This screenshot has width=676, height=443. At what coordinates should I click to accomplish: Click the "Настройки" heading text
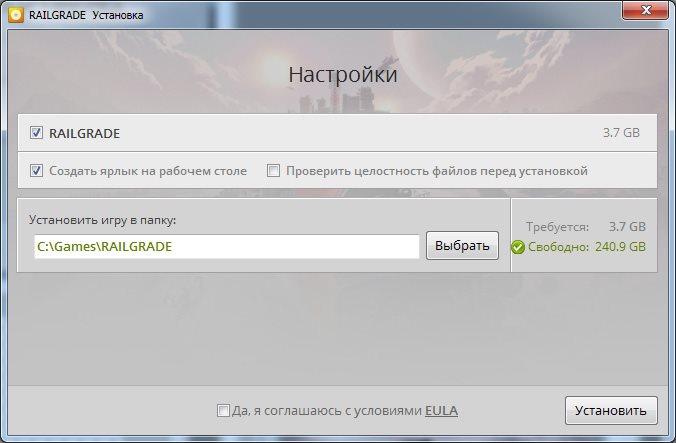click(343, 75)
